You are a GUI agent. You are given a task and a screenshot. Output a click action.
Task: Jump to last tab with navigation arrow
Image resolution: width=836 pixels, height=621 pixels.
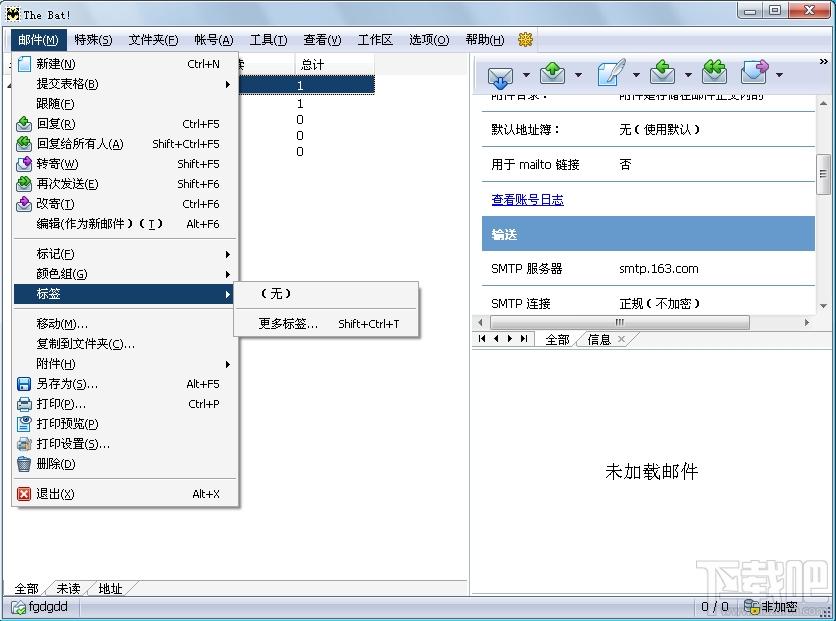(x=525, y=339)
